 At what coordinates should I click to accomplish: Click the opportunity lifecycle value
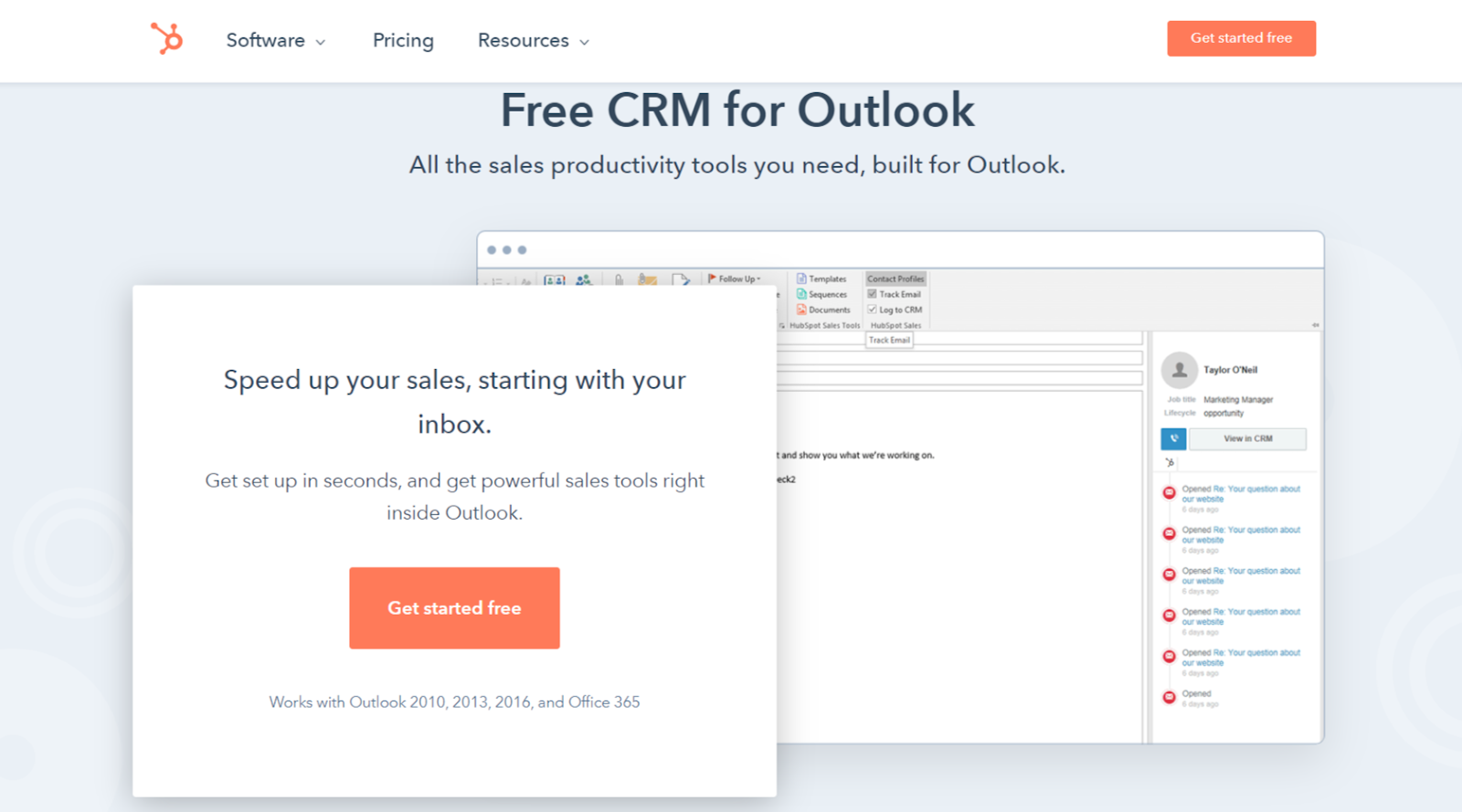(1224, 414)
